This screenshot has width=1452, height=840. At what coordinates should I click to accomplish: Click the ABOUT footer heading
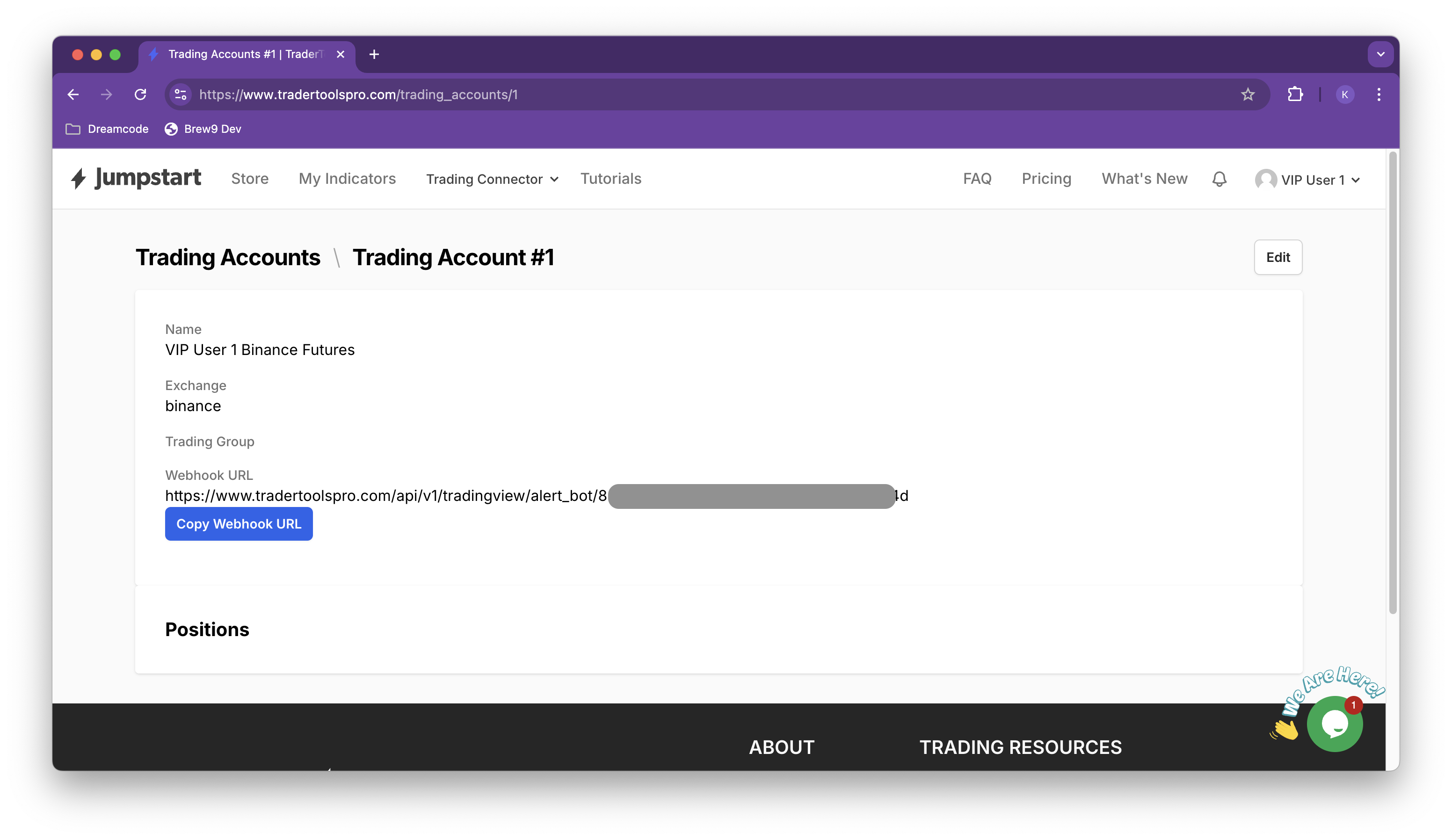[781, 747]
